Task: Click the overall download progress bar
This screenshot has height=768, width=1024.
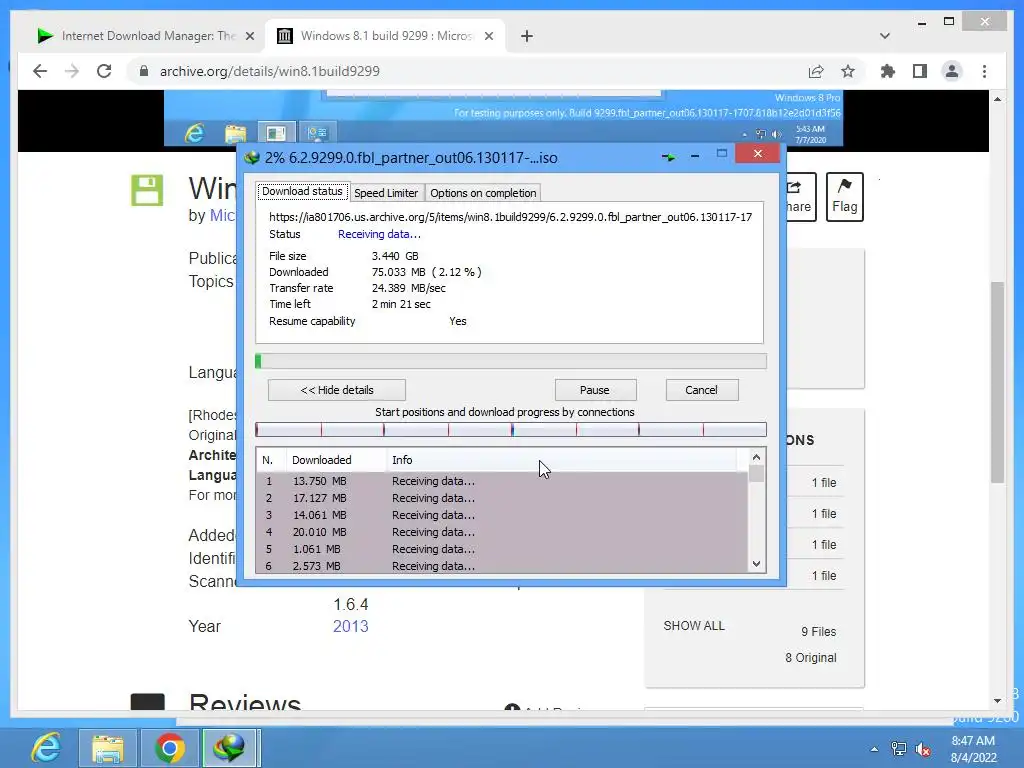Action: [511, 361]
